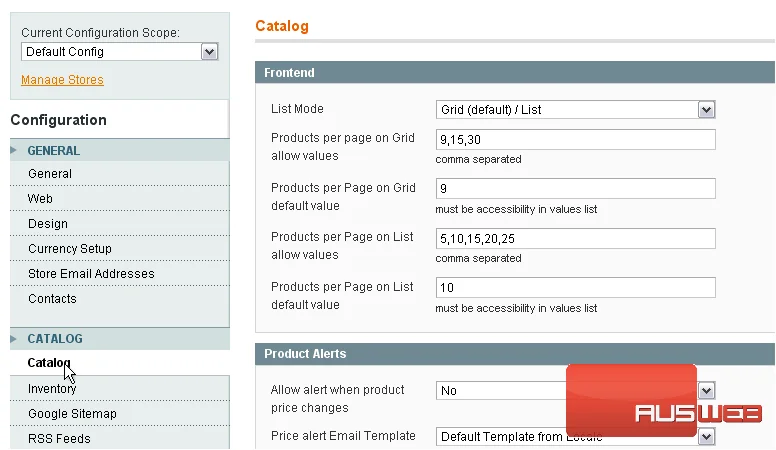Open Currency Setup settings

[x=120, y=249]
